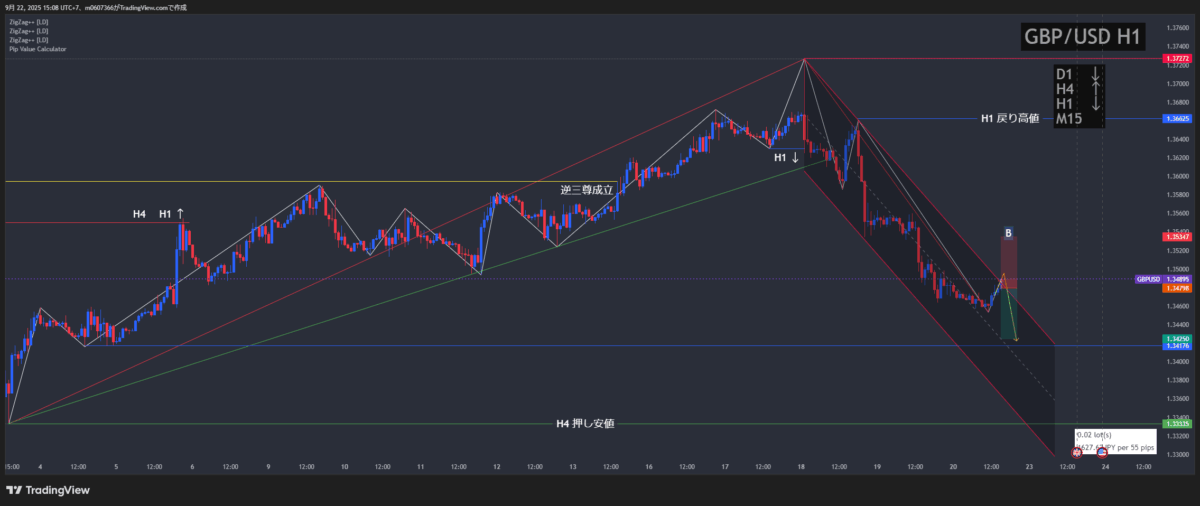Viewport: 1200px width, 506px height.
Task: Click the TradingView logo at bottom left
Action: coord(47,490)
